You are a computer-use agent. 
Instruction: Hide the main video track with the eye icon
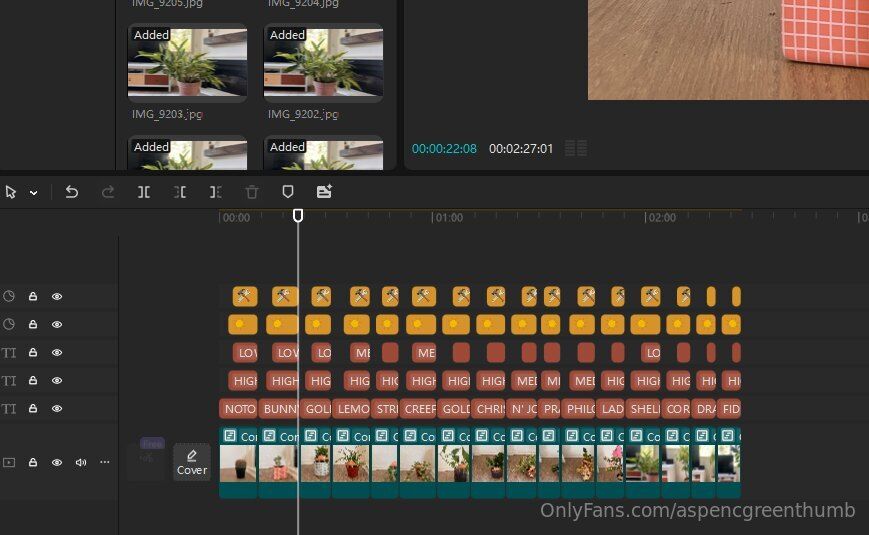pyautogui.click(x=57, y=463)
